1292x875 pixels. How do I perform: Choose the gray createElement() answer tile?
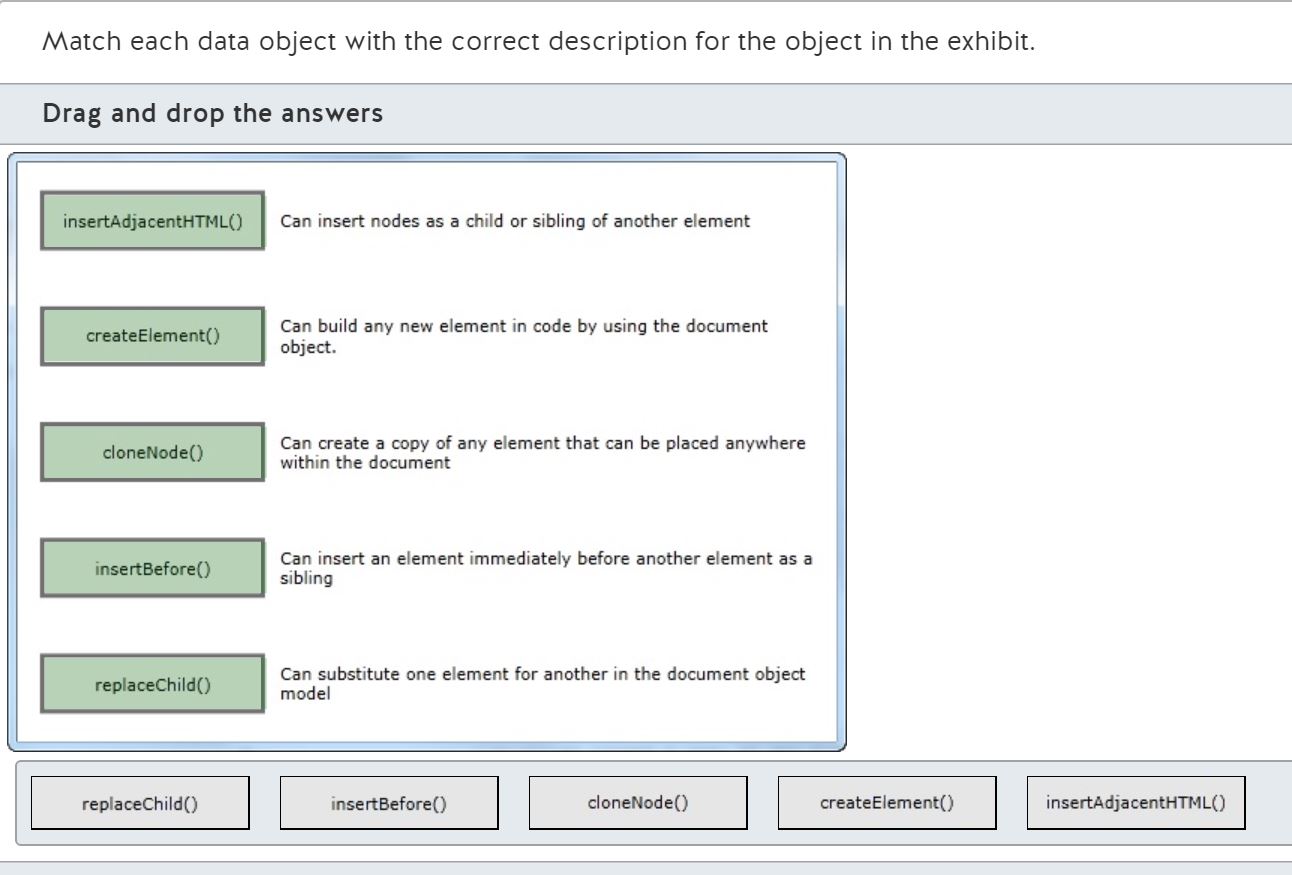886,803
